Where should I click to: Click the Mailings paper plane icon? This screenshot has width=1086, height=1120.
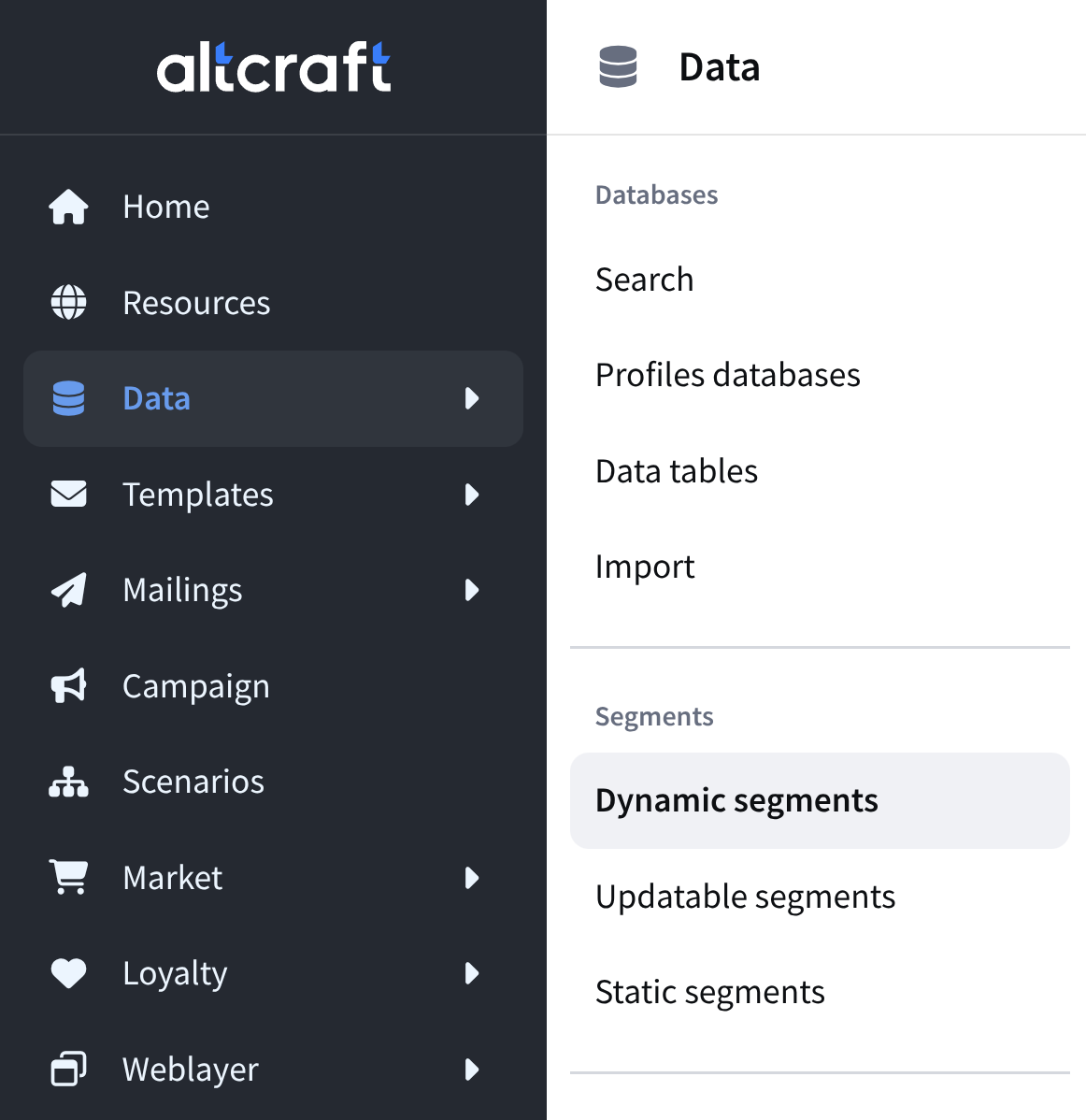tap(68, 590)
